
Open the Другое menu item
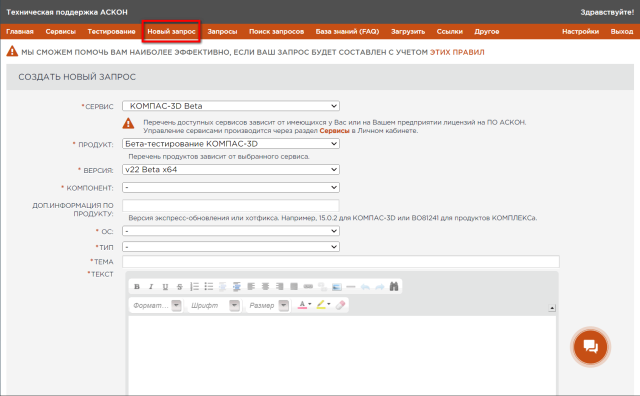[487, 31]
